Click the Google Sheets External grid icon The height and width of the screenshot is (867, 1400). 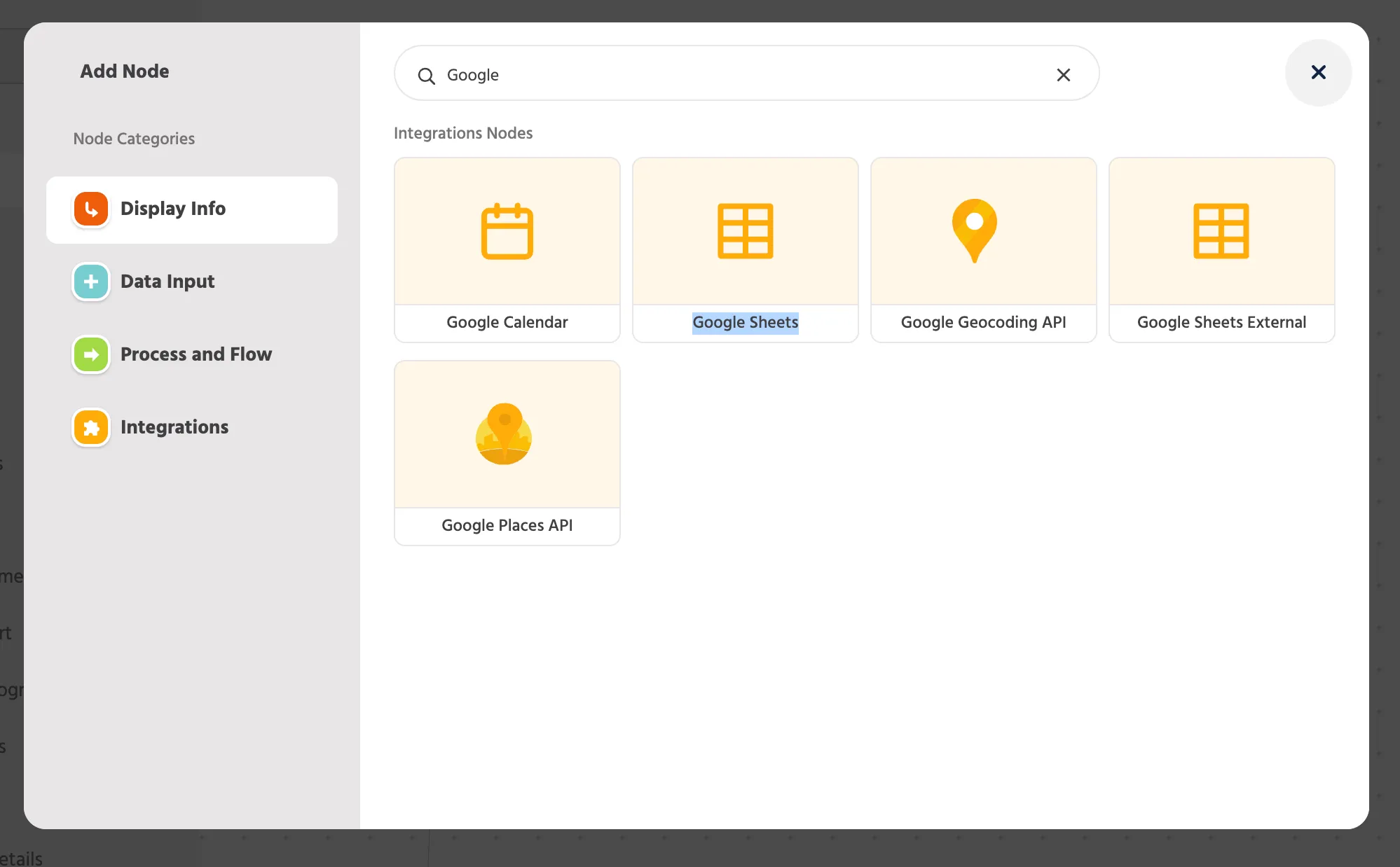[1221, 231]
